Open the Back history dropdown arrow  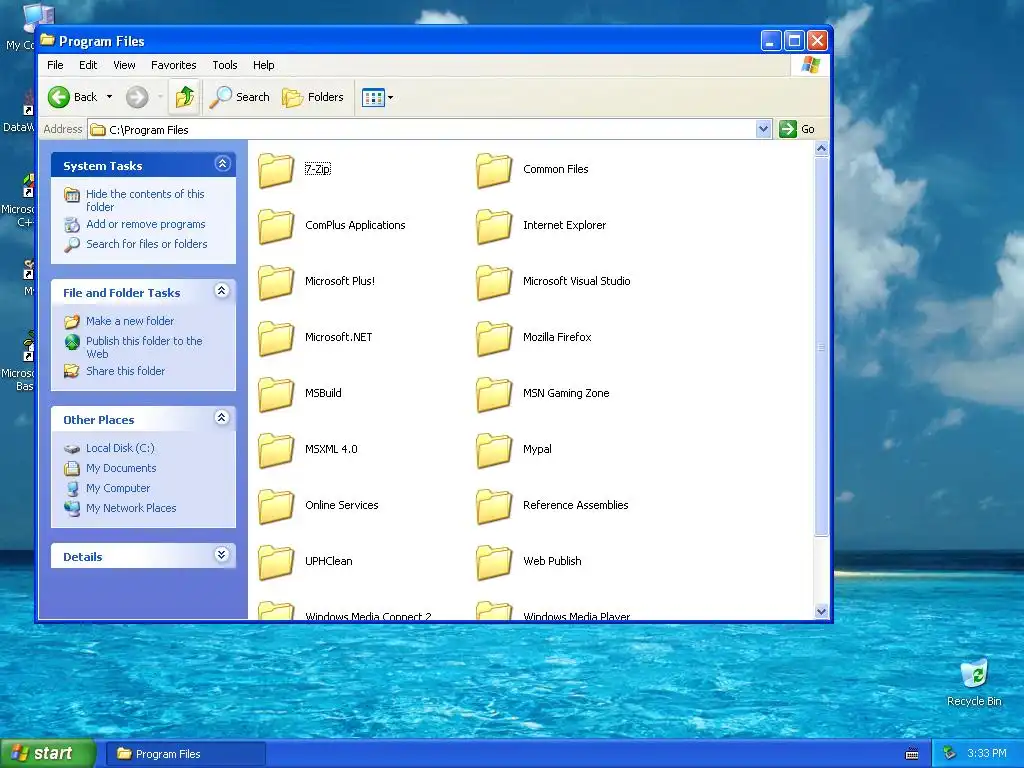(x=109, y=97)
